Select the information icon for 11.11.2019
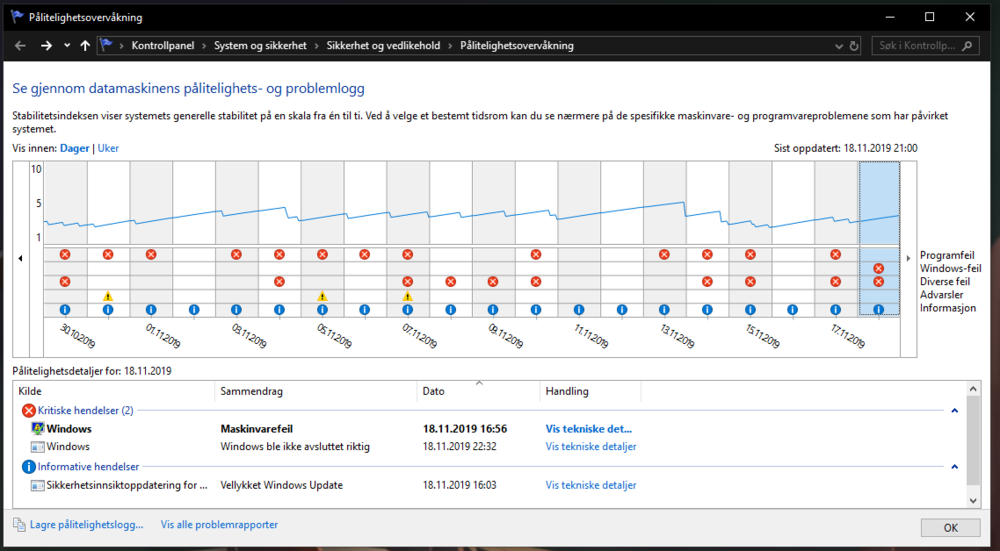Image resolution: width=1000 pixels, height=551 pixels. click(x=578, y=310)
